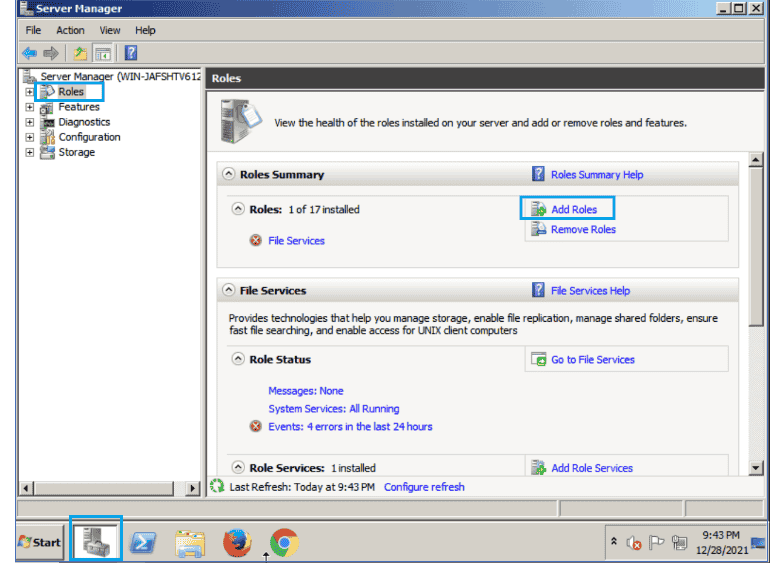Expand the Features tree node
This screenshot has width=780, height=566.
[30, 107]
